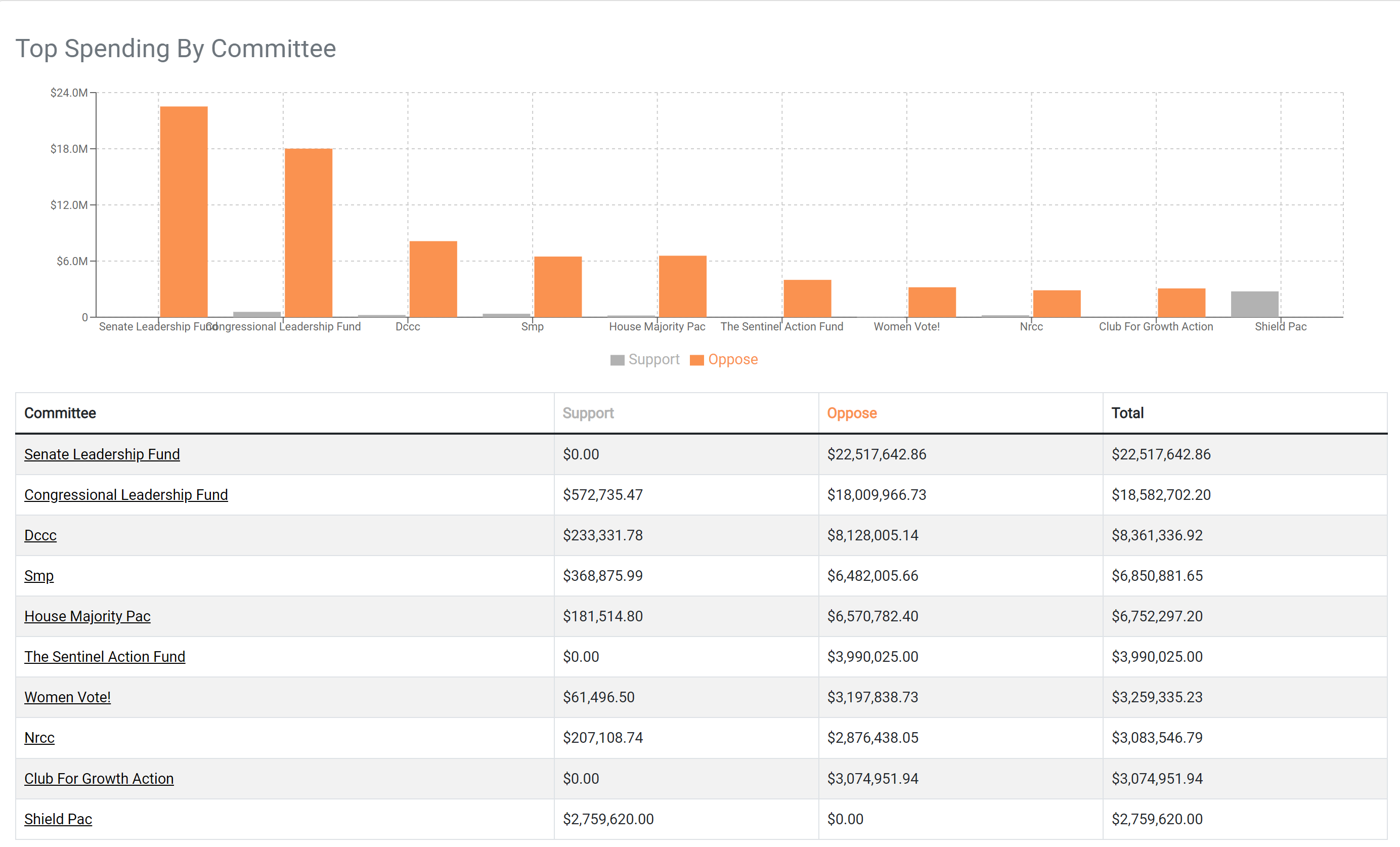This screenshot has height=847, width=1400.
Task: Open the Senate Leadership Fund link
Action: [102, 454]
